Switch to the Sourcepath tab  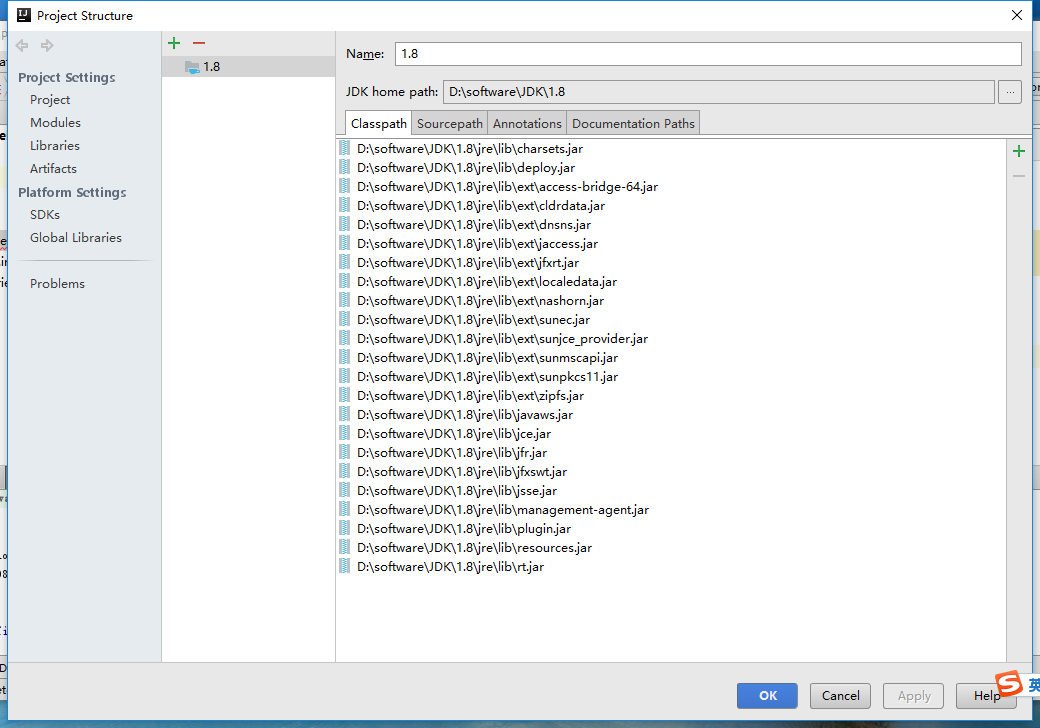point(450,123)
